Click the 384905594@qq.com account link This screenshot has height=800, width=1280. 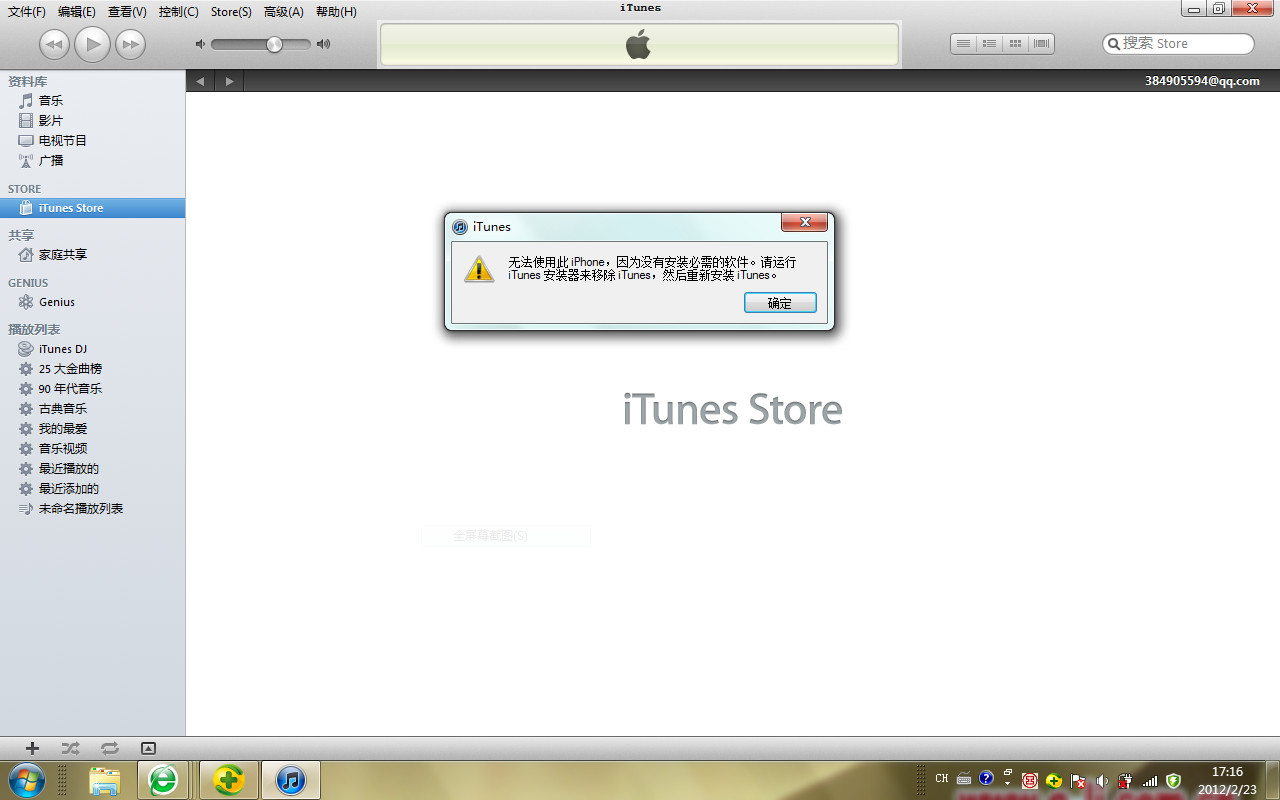tap(1202, 81)
